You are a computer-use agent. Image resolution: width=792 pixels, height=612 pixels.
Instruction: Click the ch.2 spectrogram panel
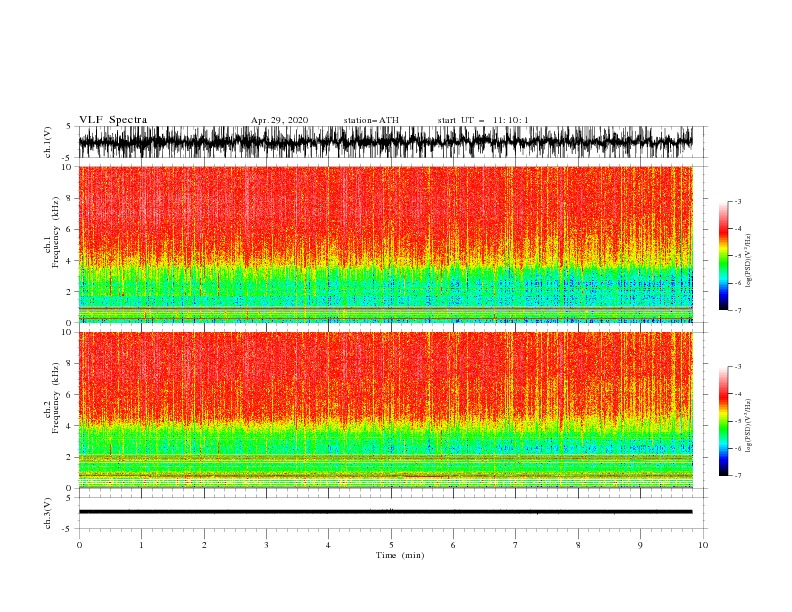[x=385, y=410]
